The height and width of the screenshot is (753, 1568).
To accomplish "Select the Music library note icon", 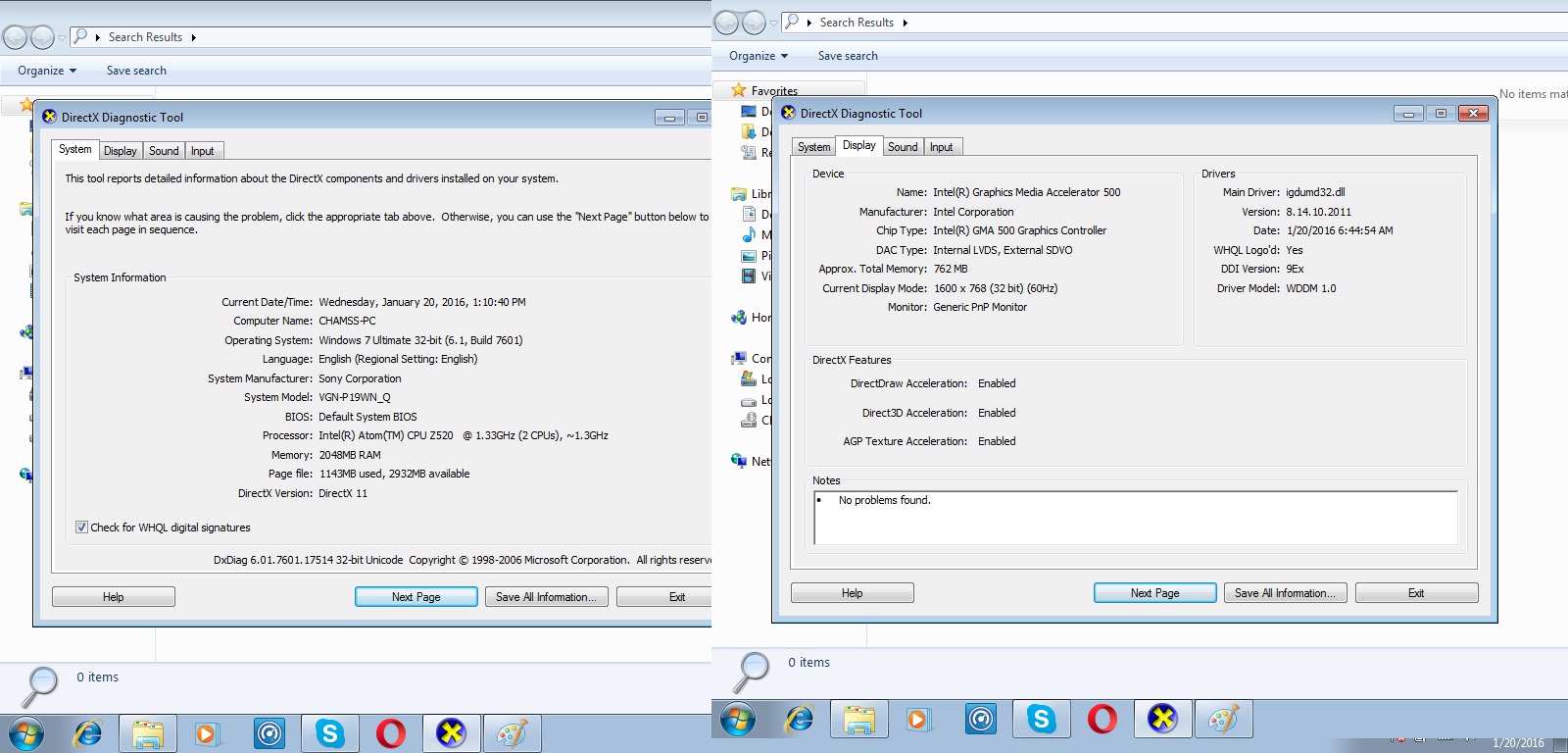I will click(x=750, y=234).
